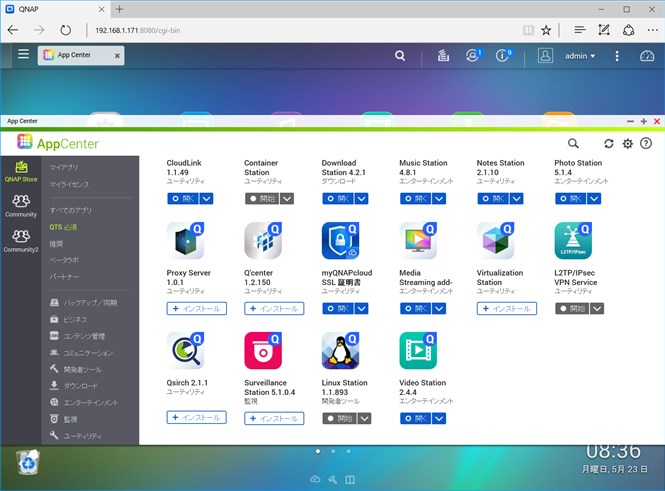665x491 pixels.
Task: Open the QTS dashboard gauge icon
Action: click(x=647, y=56)
